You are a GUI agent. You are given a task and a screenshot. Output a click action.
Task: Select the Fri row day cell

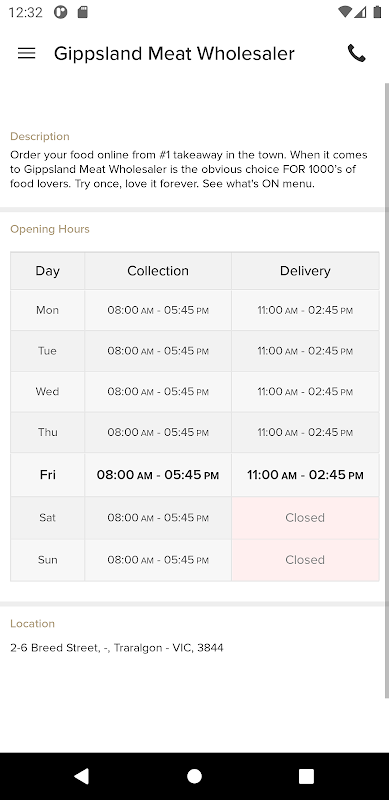[47, 475]
